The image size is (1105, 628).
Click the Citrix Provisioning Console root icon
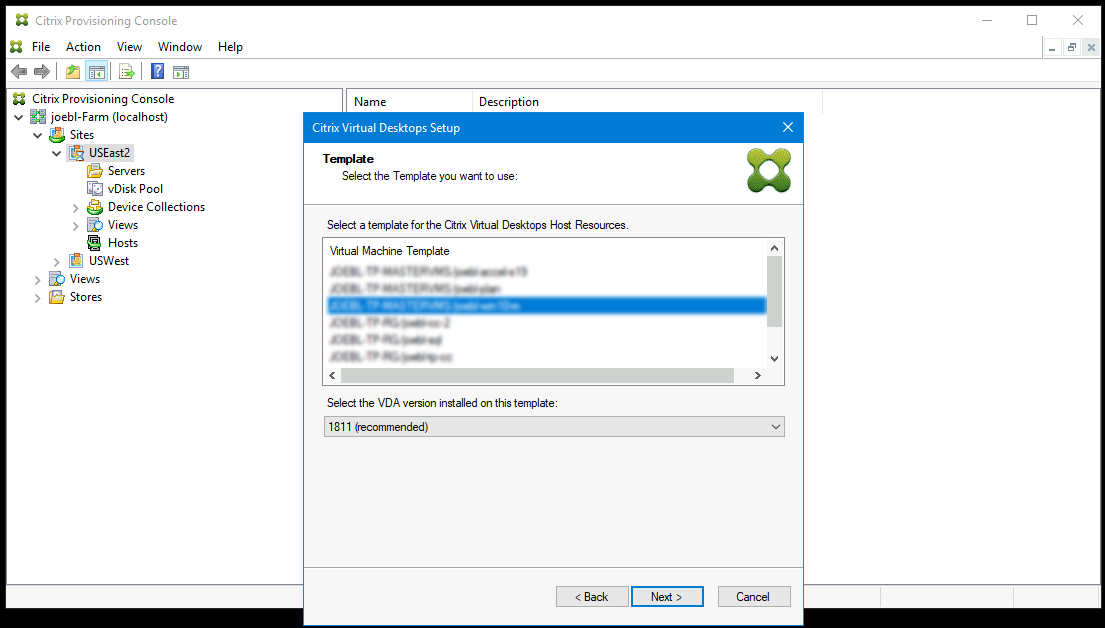[18, 99]
